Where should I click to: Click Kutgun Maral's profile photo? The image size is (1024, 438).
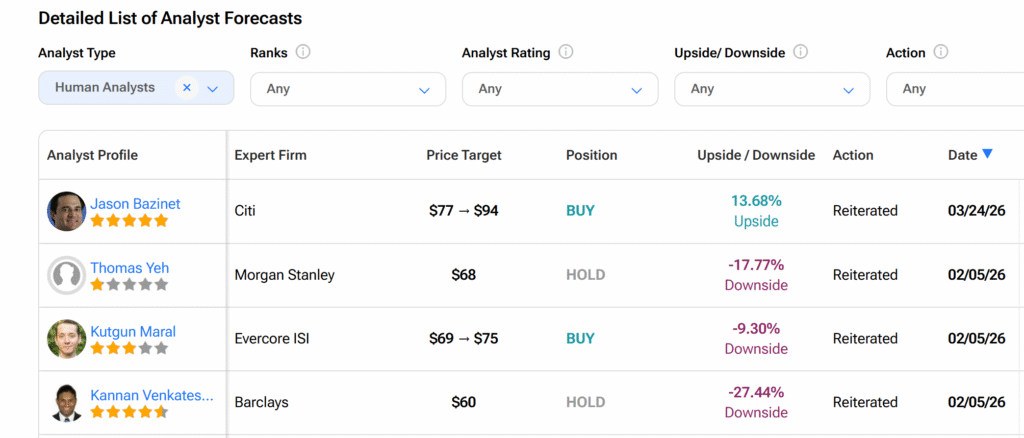coord(66,339)
